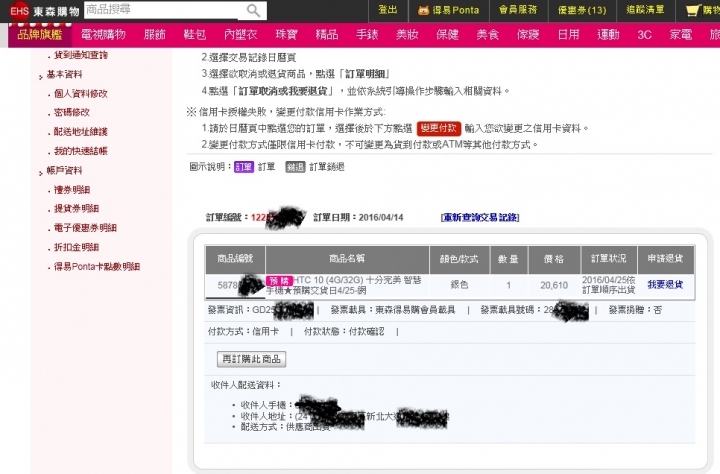Expand the 基本資料 sidebar section
This screenshot has width=720, height=474.
pos(64,74)
